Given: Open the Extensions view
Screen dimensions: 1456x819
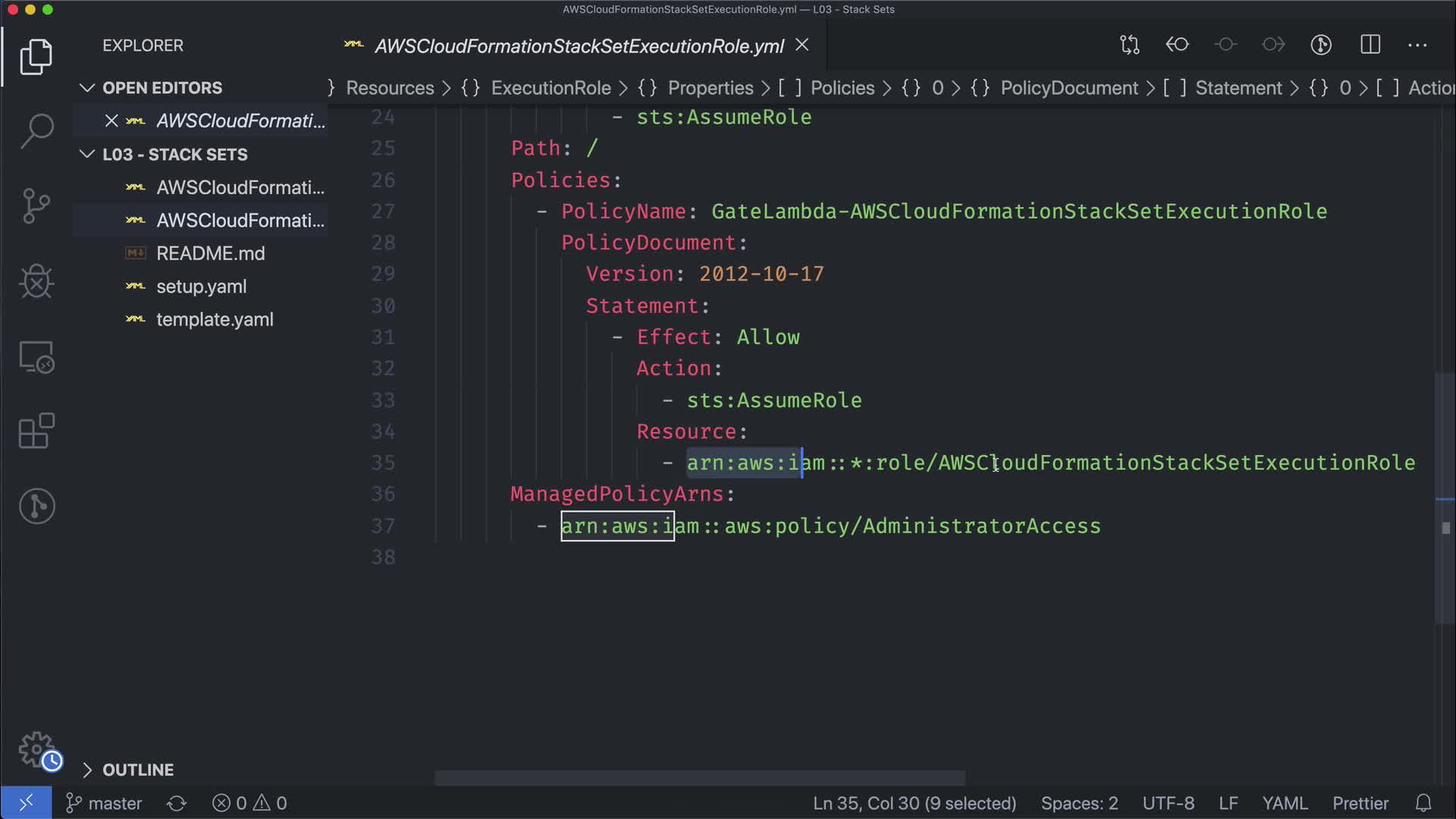Looking at the screenshot, I should click(36, 431).
